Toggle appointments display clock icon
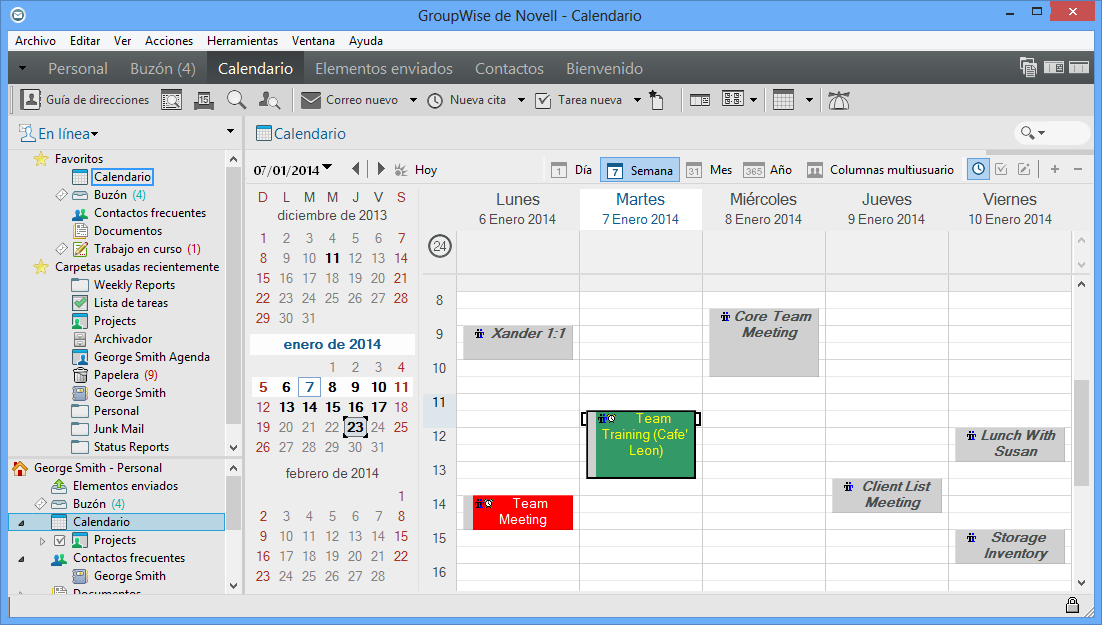 978,169
